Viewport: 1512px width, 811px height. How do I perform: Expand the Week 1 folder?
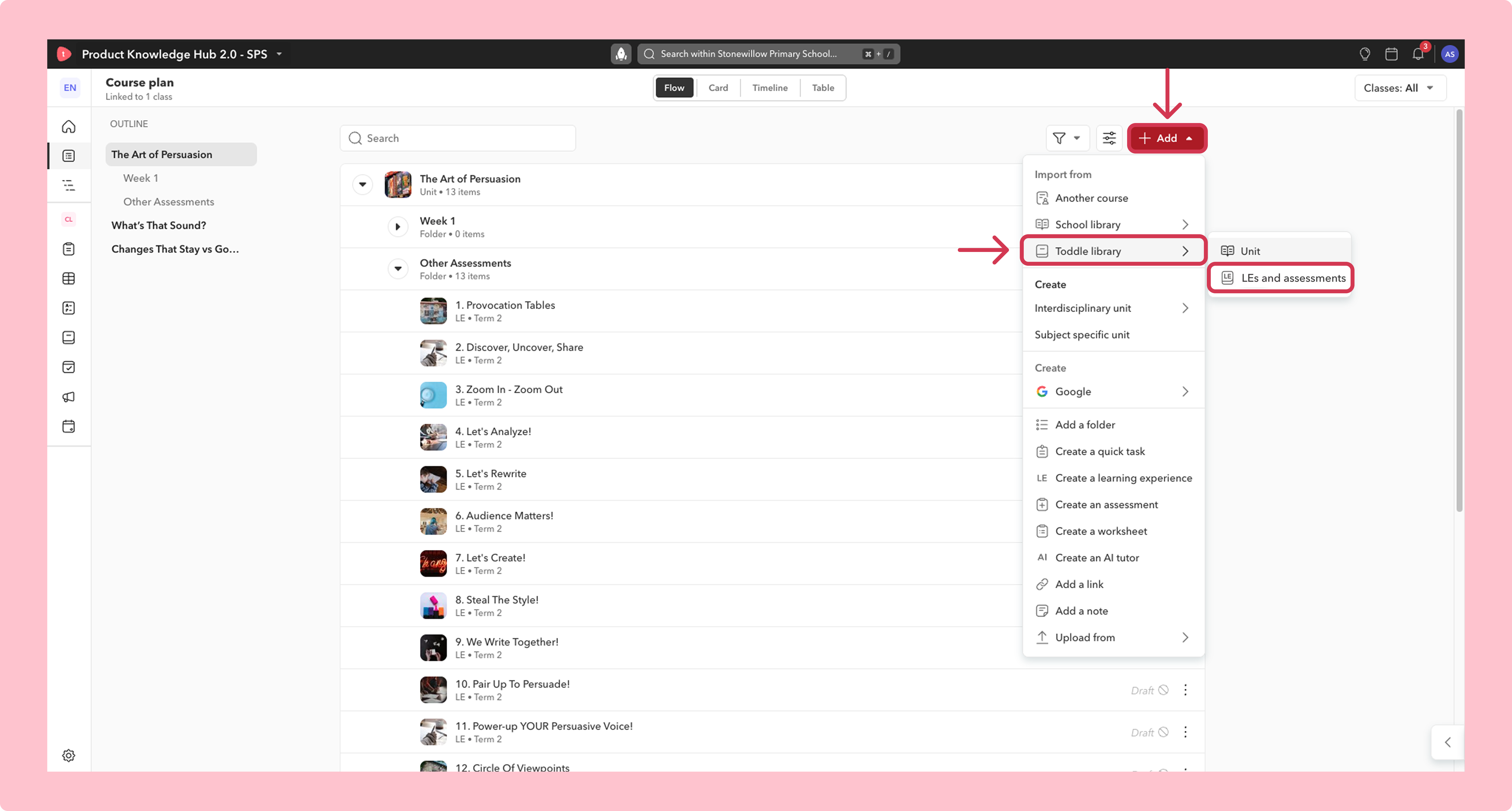tap(397, 227)
